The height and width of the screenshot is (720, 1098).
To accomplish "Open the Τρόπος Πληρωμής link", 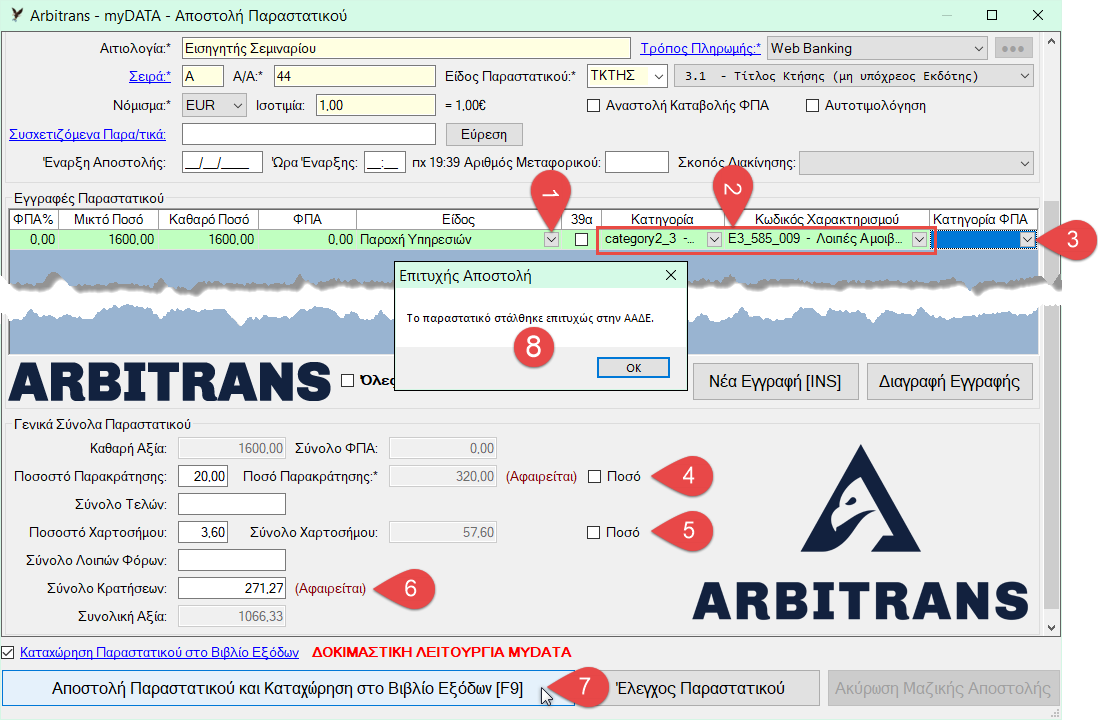I will (700, 48).
